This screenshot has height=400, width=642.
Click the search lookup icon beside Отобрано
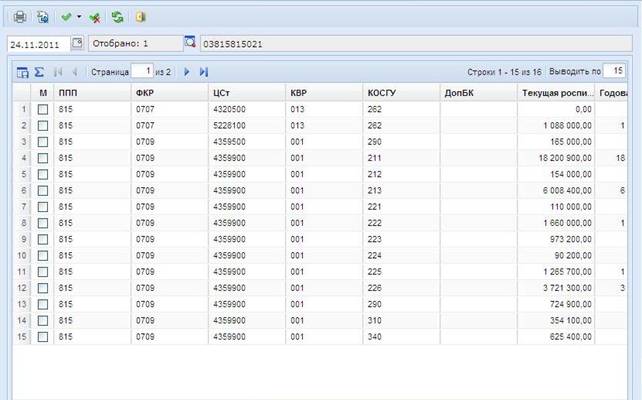pos(190,42)
